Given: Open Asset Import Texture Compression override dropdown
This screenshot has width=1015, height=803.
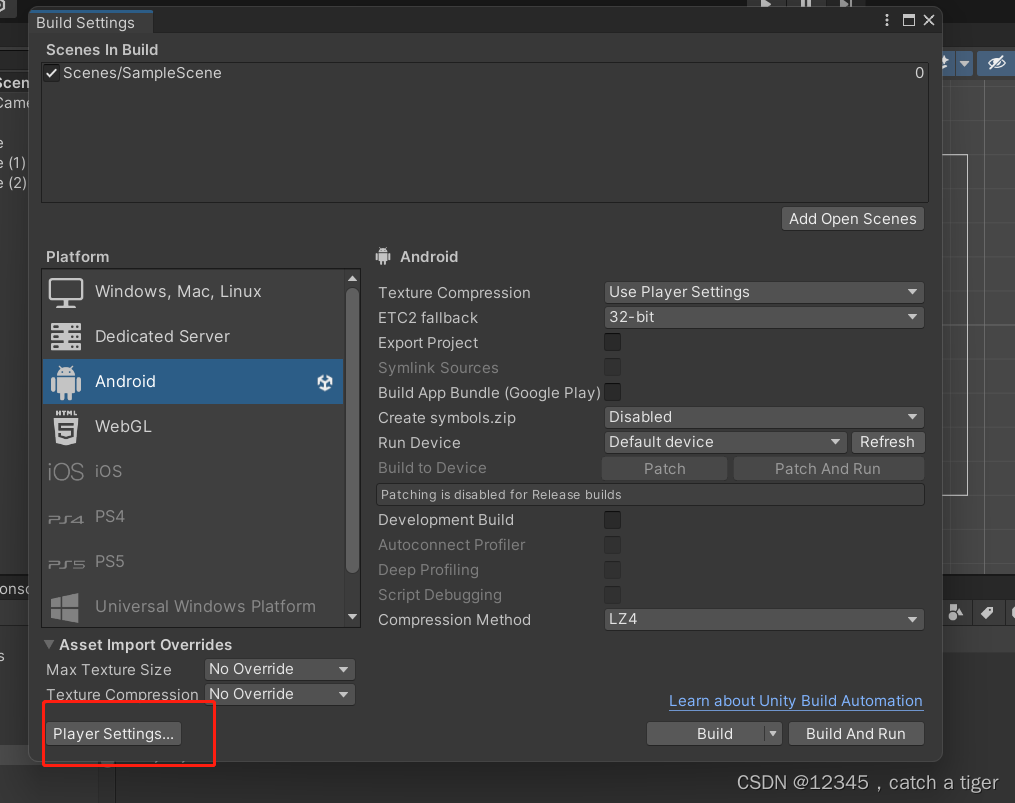Looking at the screenshot, I should (x=280, y=694).
